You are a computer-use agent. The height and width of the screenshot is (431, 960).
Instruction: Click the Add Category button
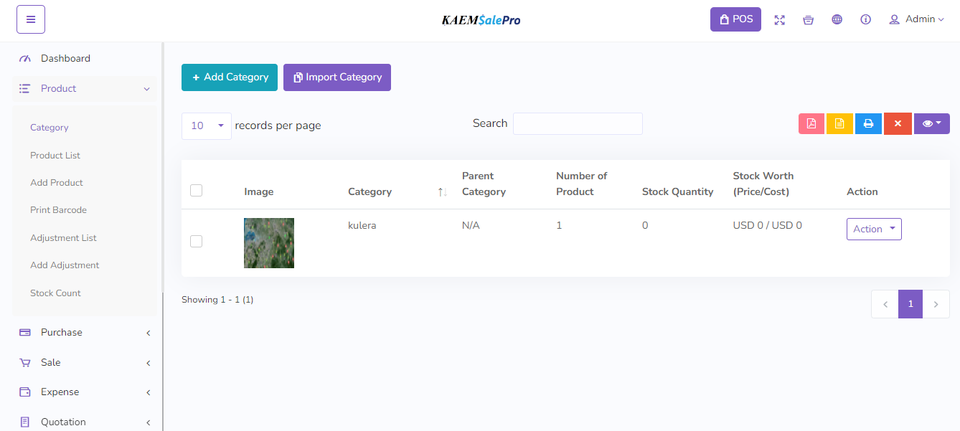click(229, 78)
